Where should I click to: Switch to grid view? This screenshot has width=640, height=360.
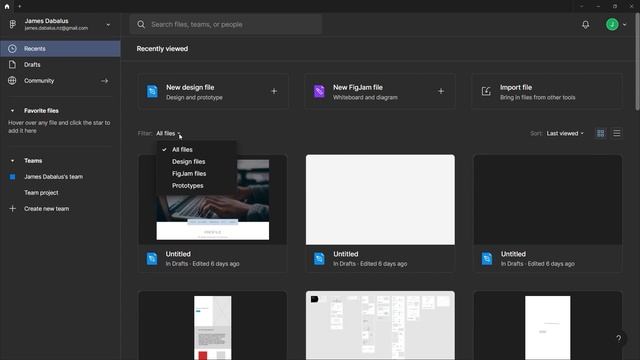tap(600, 133)
